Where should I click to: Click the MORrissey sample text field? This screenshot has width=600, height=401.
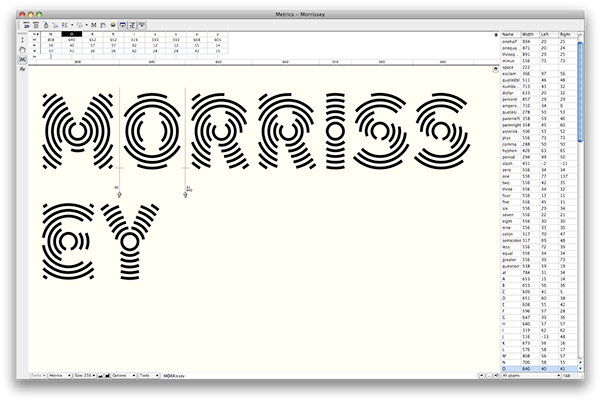tap(174, 376)
